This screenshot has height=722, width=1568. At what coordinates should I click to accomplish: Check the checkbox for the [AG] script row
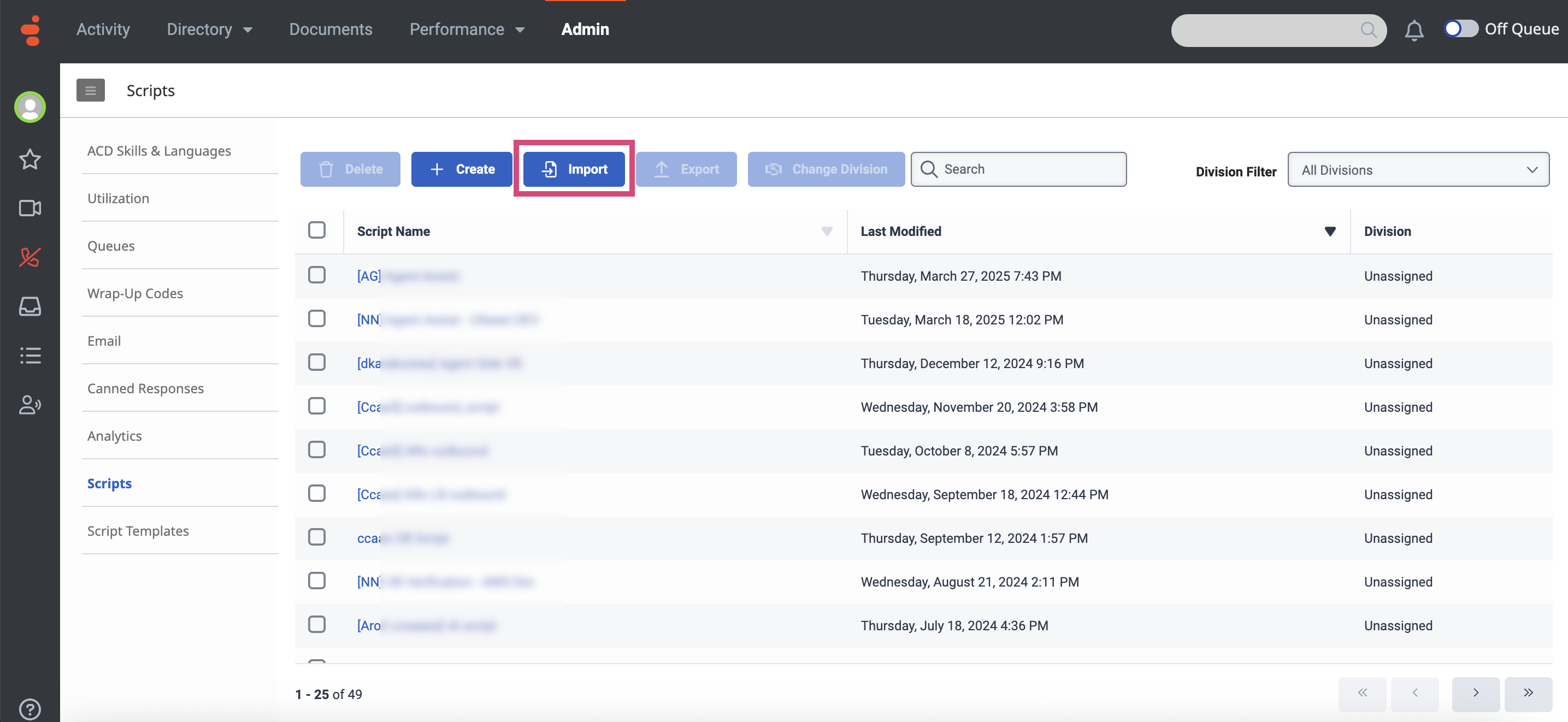point(316,275)
